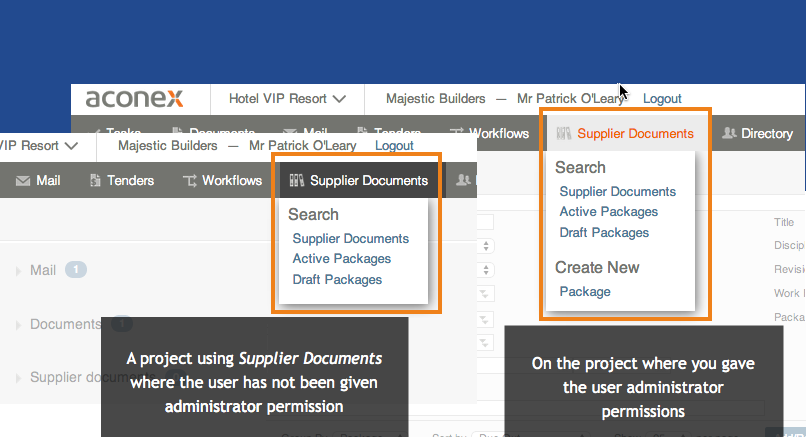
Task: Click Logout link in front window
Action: point(394,146)
